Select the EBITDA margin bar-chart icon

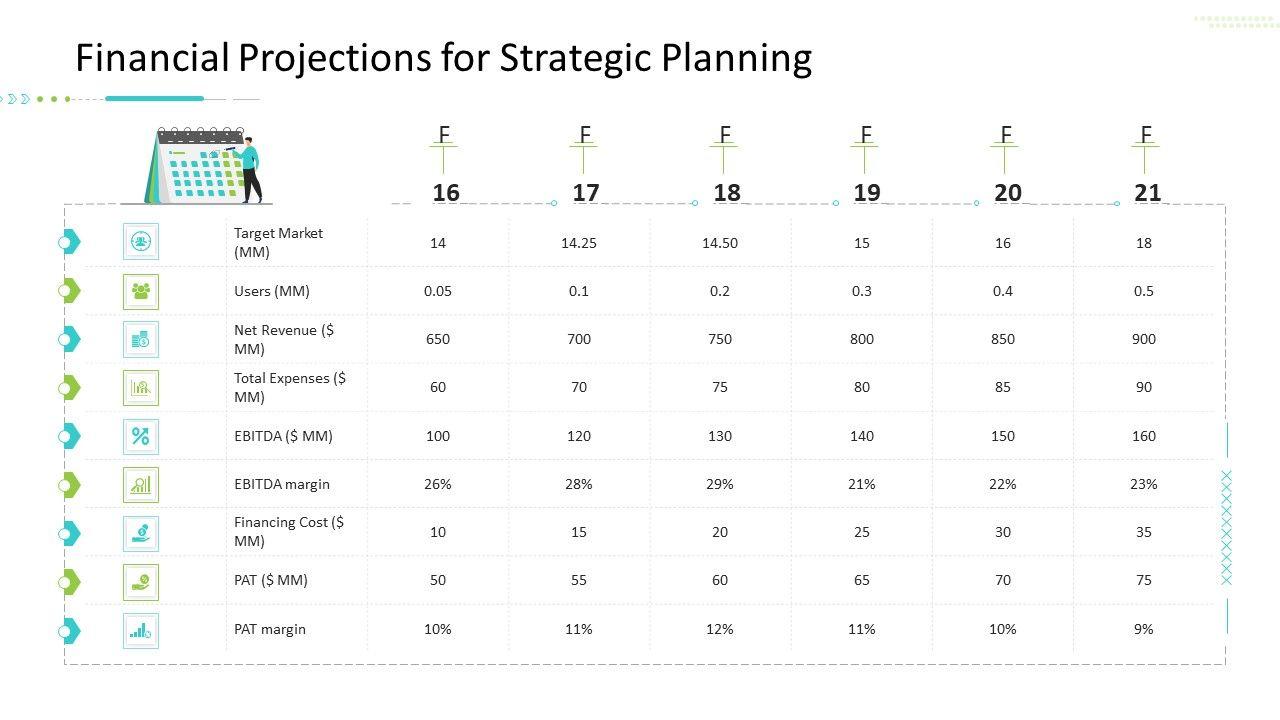141,484
